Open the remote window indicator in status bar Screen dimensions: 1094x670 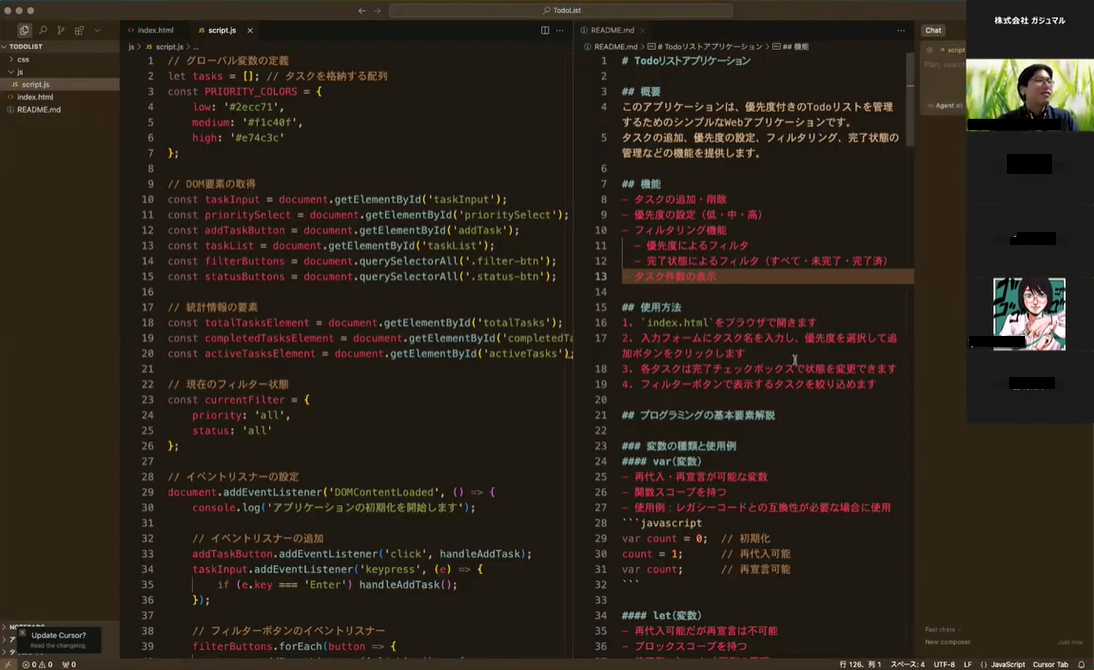click(x=8, y=664)
